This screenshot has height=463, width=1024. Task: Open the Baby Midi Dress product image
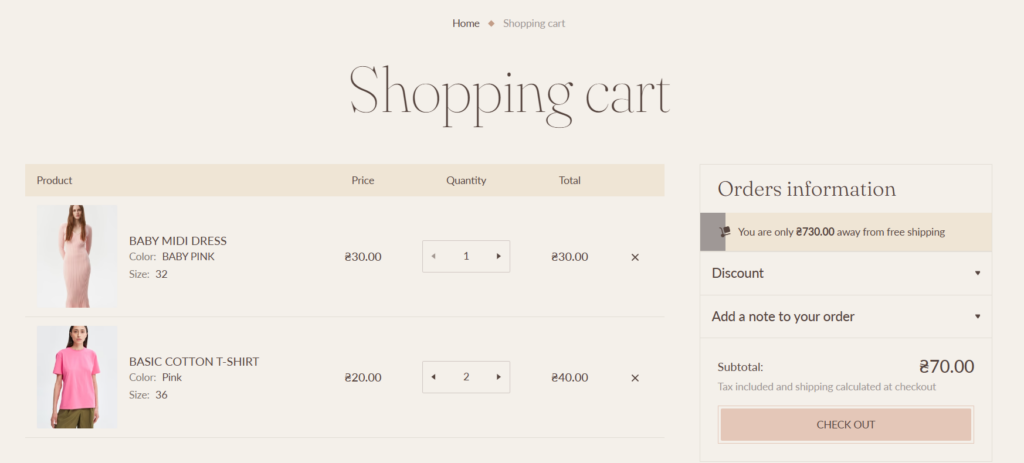click(x=77, y=256)
